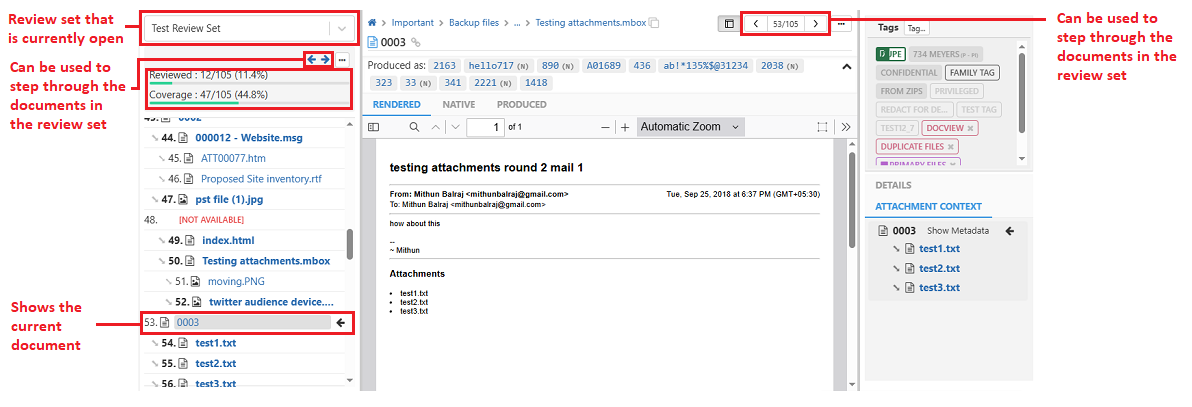Image resolution: width=1192 pixels, height=407 pixels.
Task: Zoom in with the plus icon
Action: (x=625, y=127)
